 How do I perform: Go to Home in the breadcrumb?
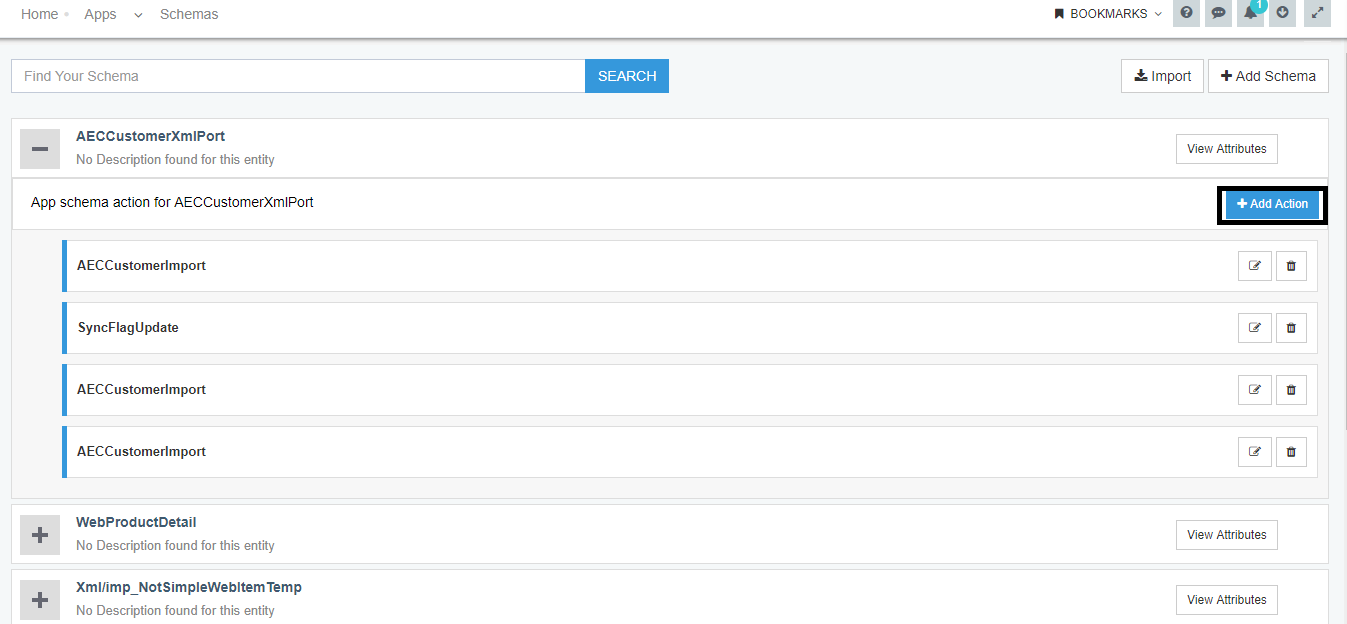point(39,14)
